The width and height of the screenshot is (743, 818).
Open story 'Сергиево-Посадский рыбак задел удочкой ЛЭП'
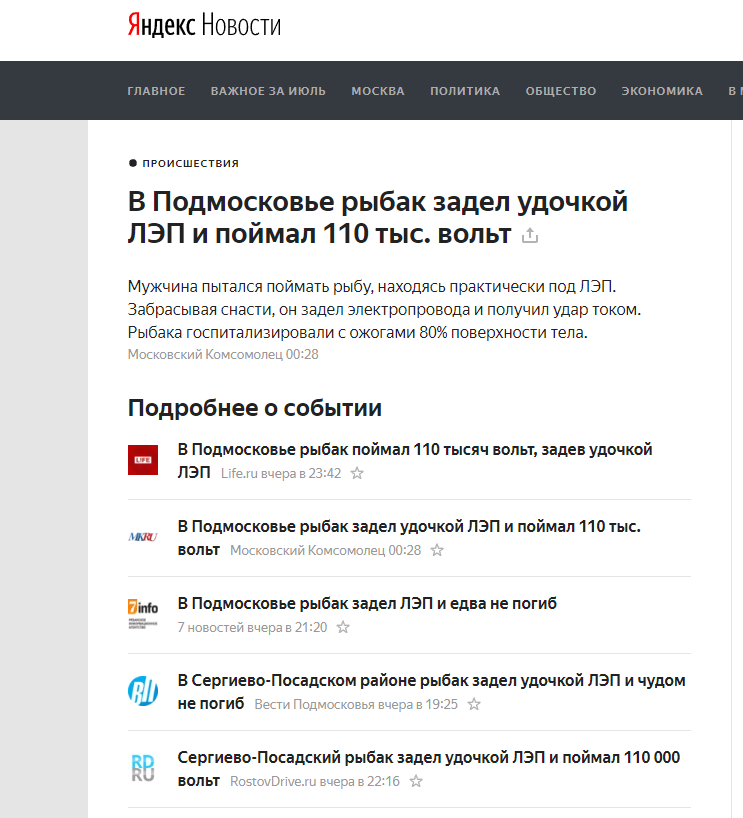[x=429, y=768]
